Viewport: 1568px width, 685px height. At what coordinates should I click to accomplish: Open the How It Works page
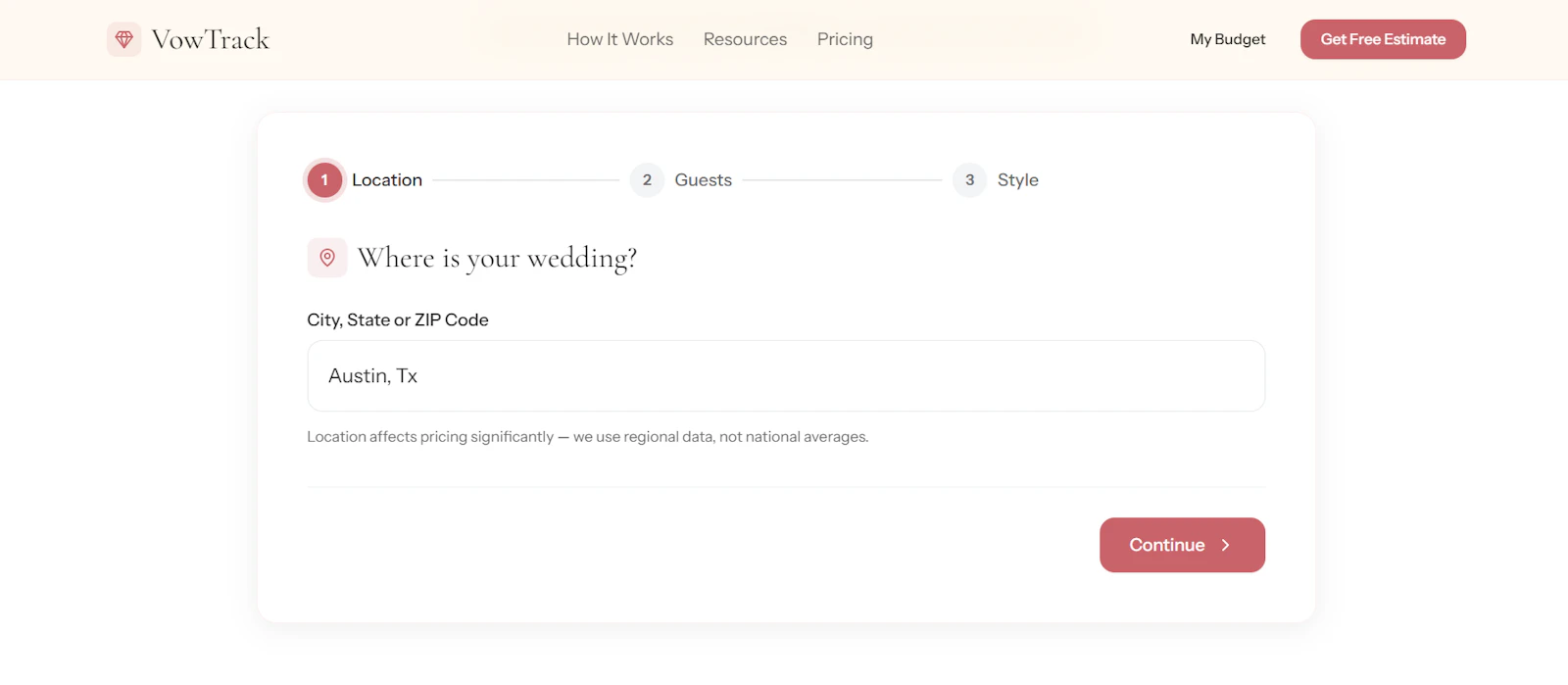[x=620, y=39]
